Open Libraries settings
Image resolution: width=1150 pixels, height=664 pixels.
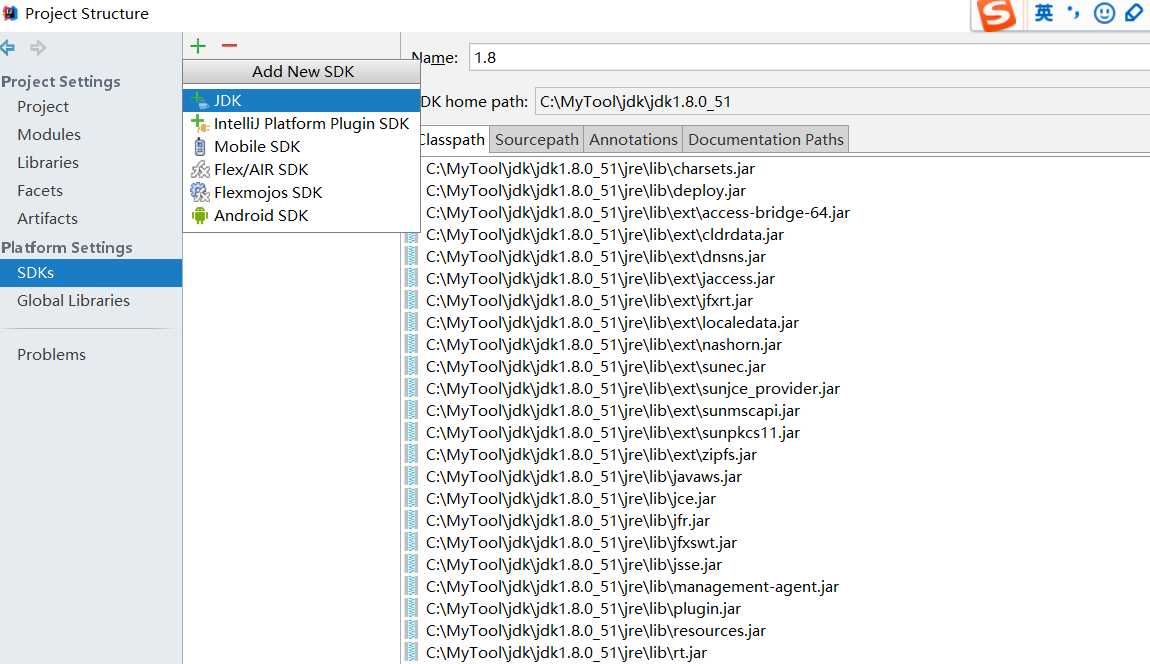click(x=48, y=162)
